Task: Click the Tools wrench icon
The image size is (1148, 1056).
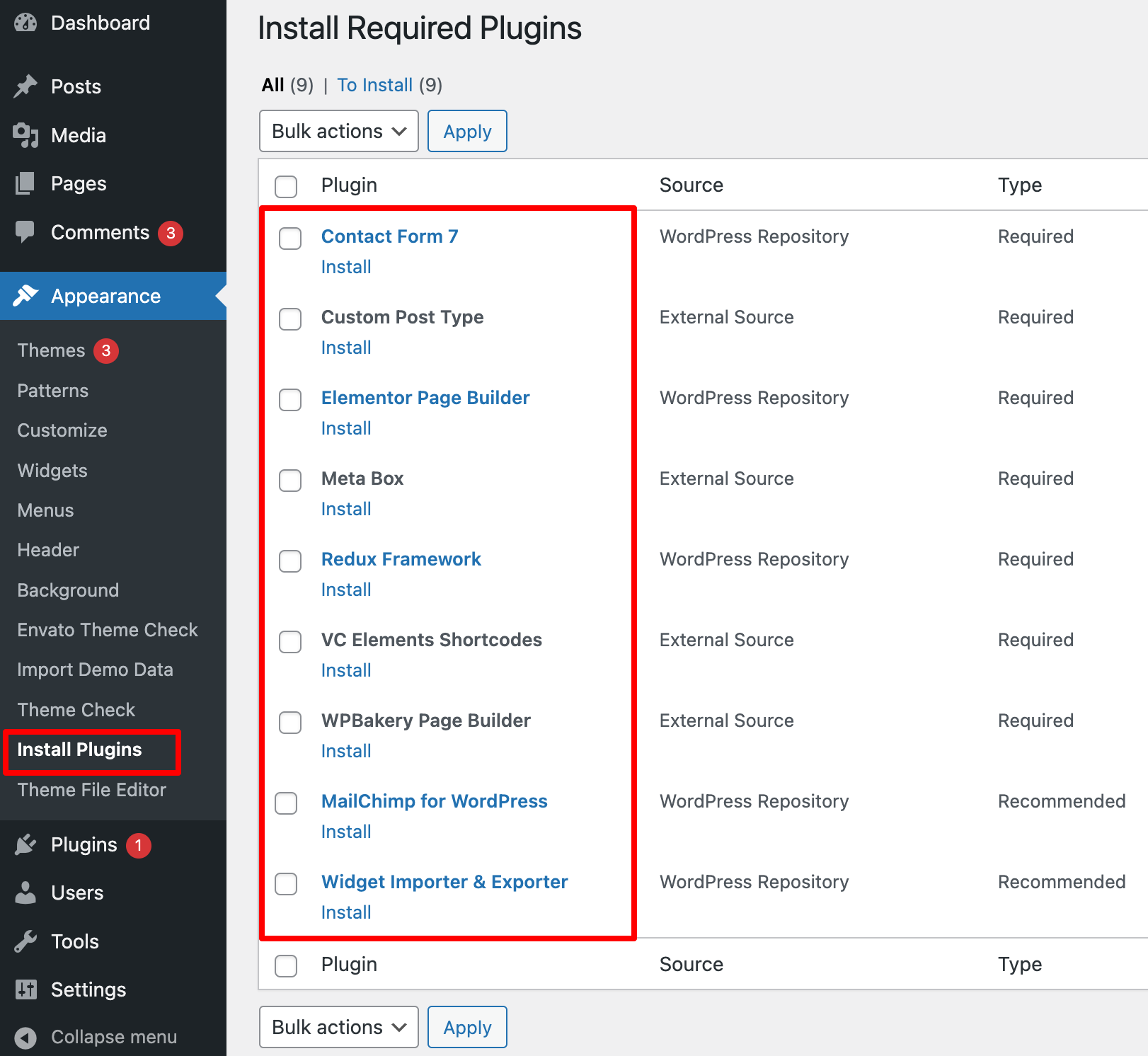Action: [x=25, y=941]
